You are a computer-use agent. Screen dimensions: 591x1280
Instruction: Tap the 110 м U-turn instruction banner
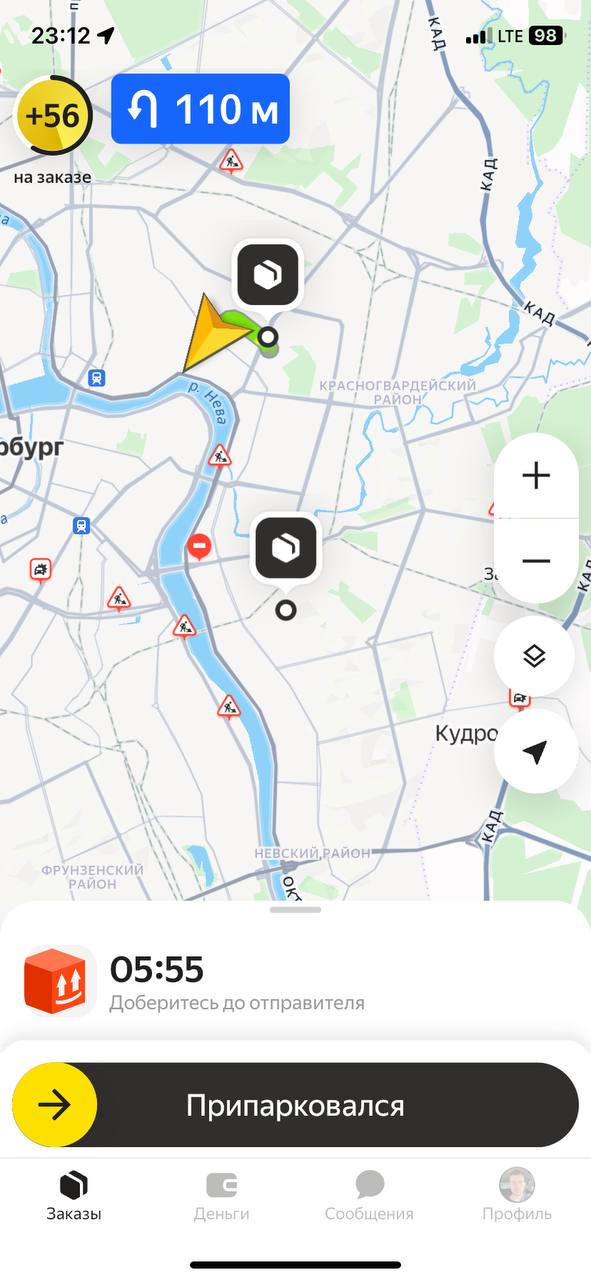coord(200,109)
